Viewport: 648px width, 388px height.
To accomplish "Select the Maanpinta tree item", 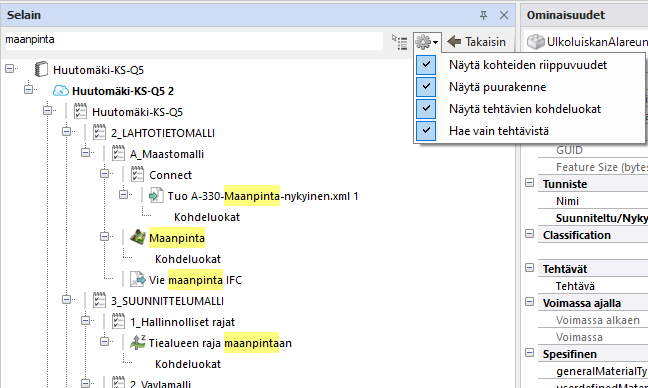I will [177, 238].
